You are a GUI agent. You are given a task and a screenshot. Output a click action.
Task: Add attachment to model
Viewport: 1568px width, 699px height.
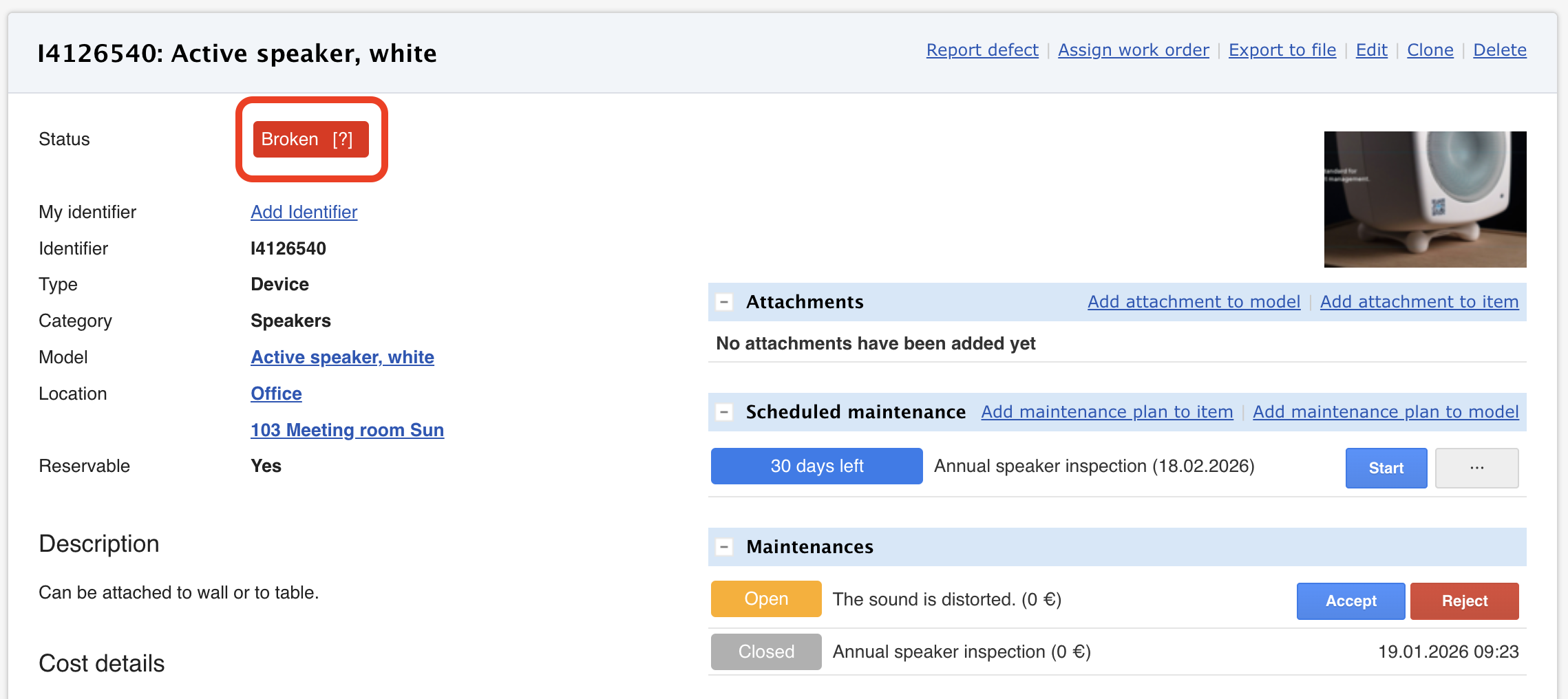1194,302
